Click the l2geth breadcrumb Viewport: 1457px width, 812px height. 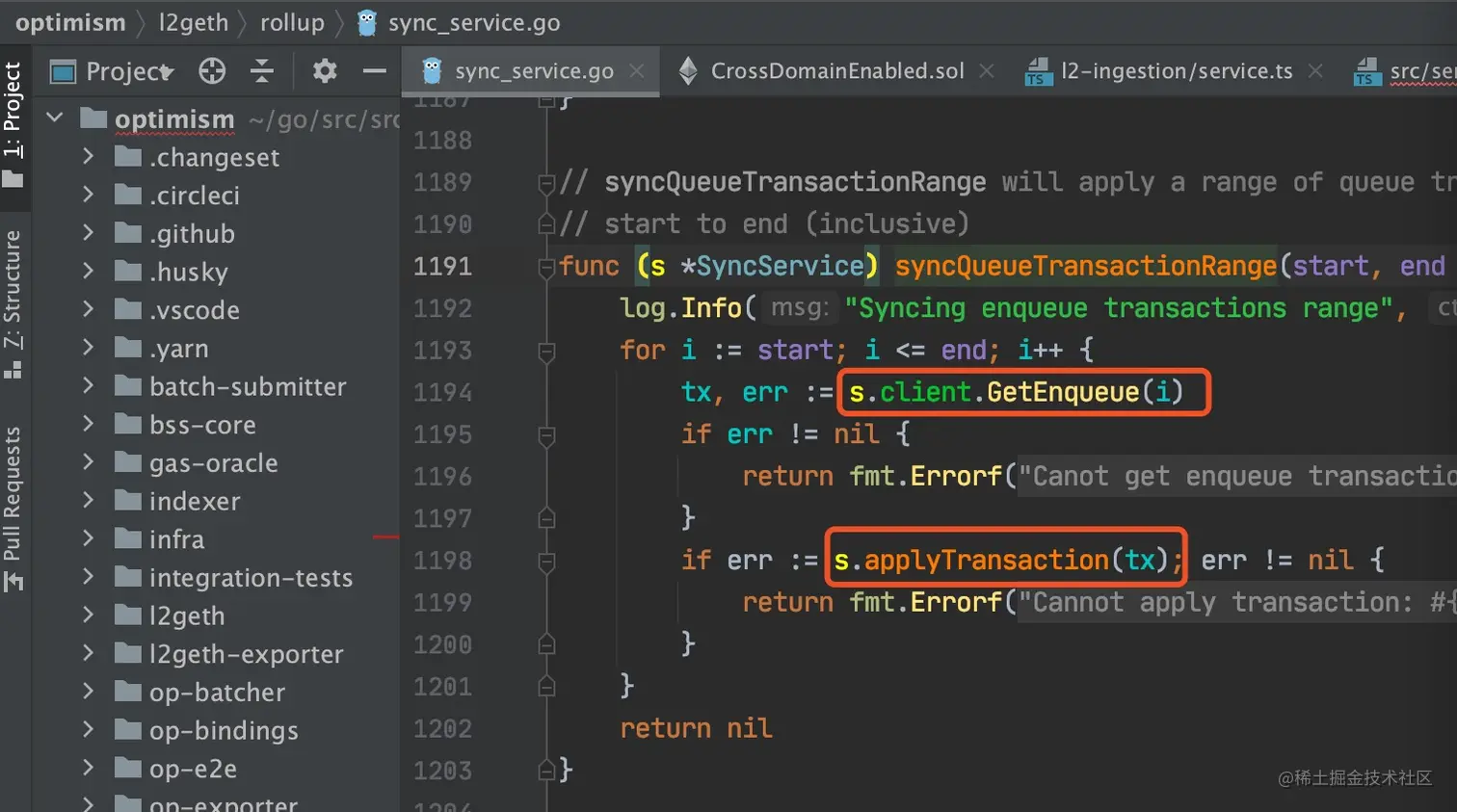(x=193, y=22)
